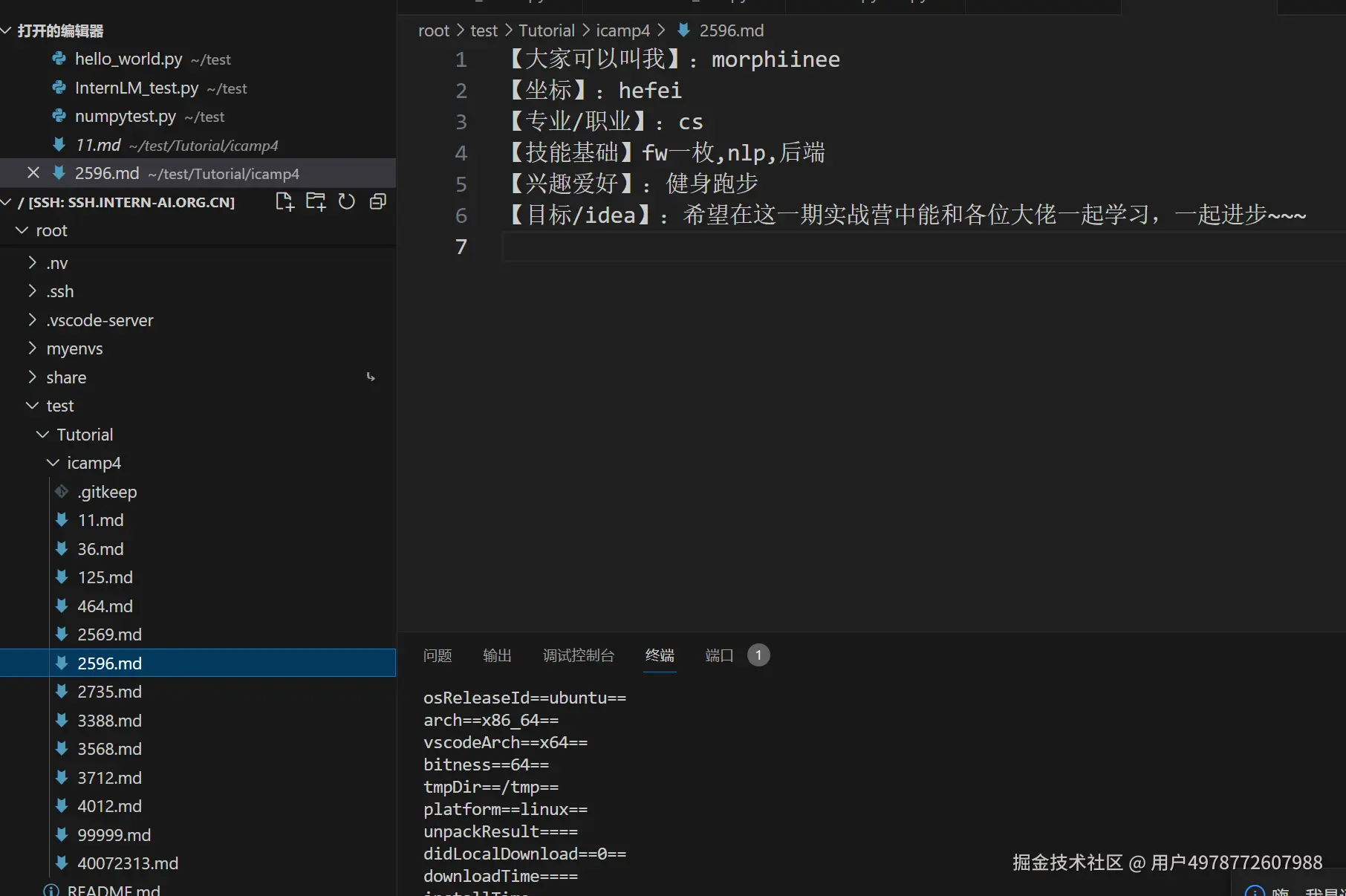Click the markdown icon of 125.md
Screen dimensions: 1346x896
click(x=62, y=577)
